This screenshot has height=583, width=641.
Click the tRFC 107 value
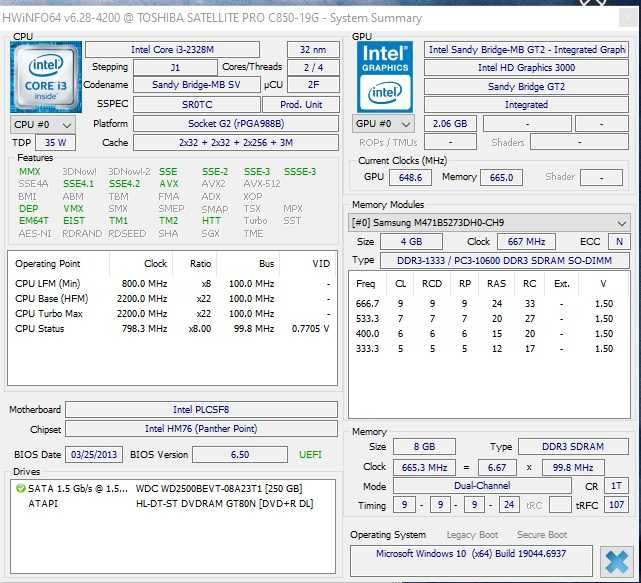[616, 505]
